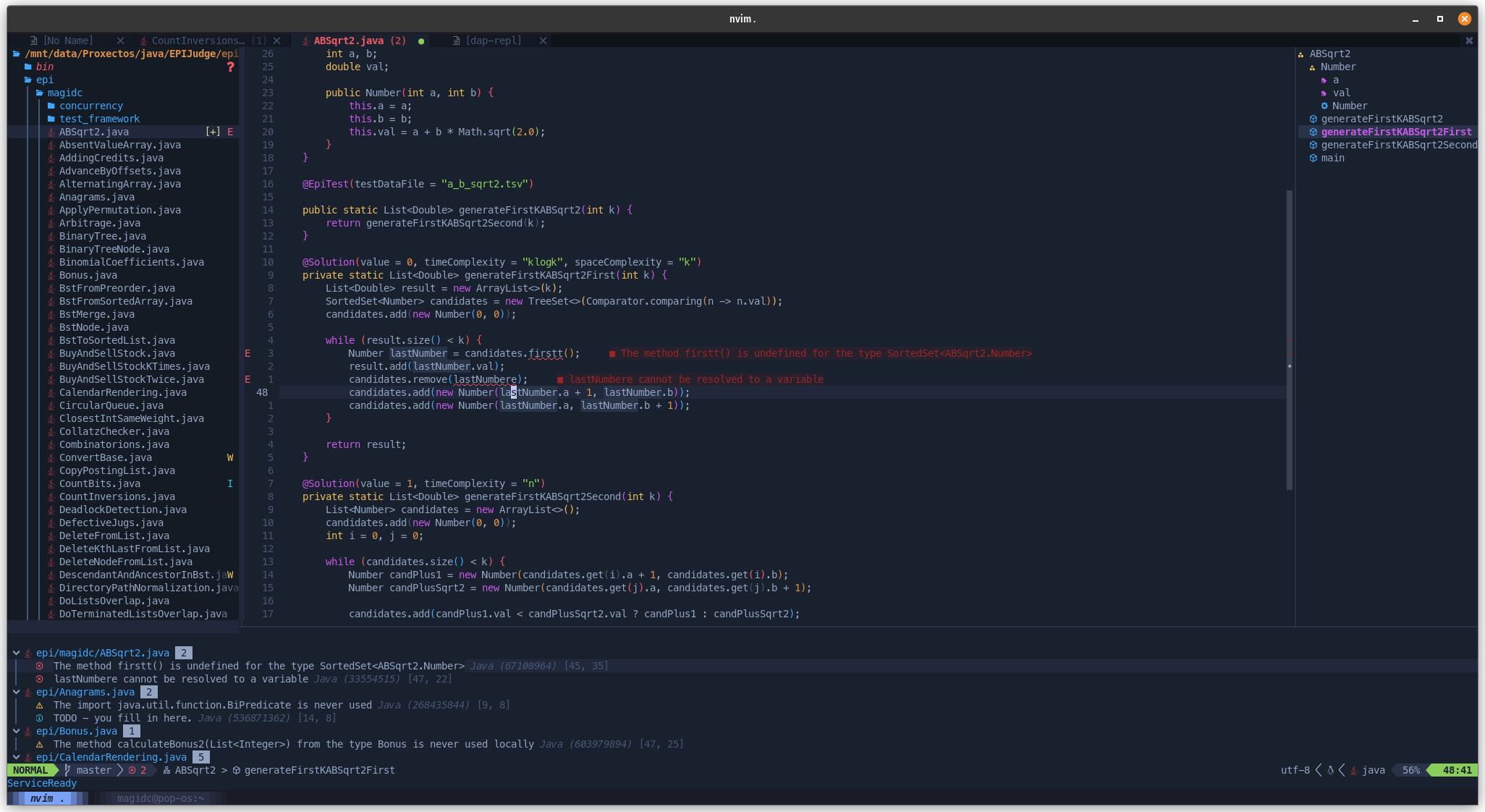
Task: Expand the bin folder in the file tree
Action: click(44, 67)
